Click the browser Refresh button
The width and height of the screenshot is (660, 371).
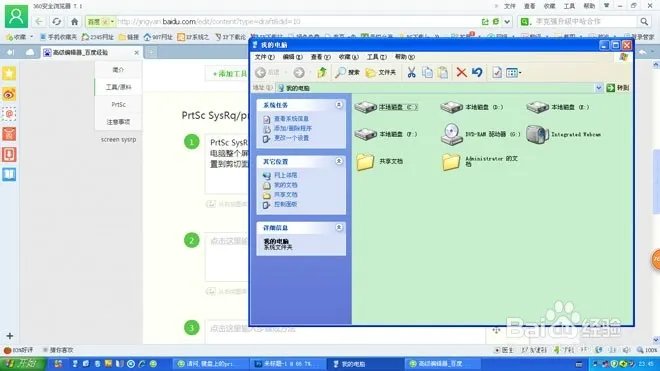57,21
